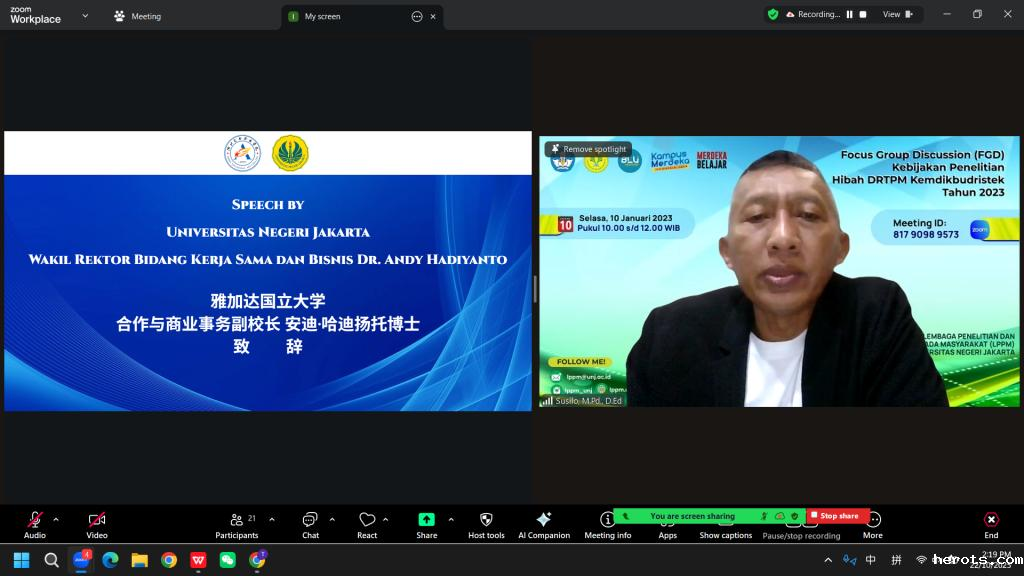Expand the Participants options chevron
The width and height of the screenshot is (1024, 576).
(272, 519)
